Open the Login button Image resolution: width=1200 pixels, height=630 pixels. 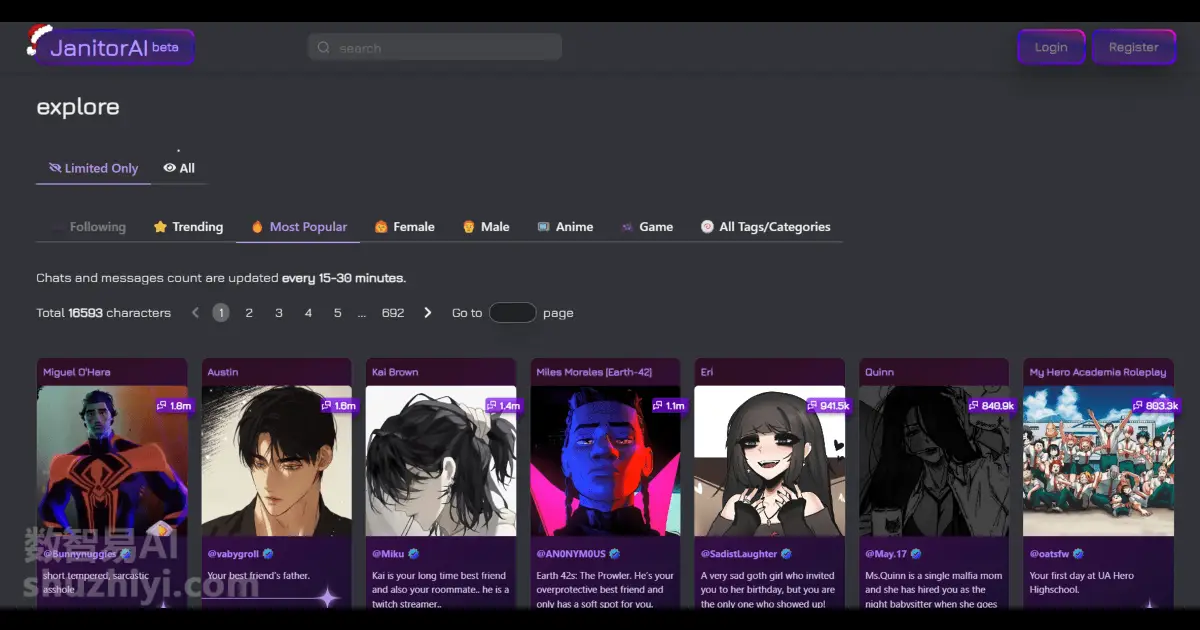point(1051,47)
